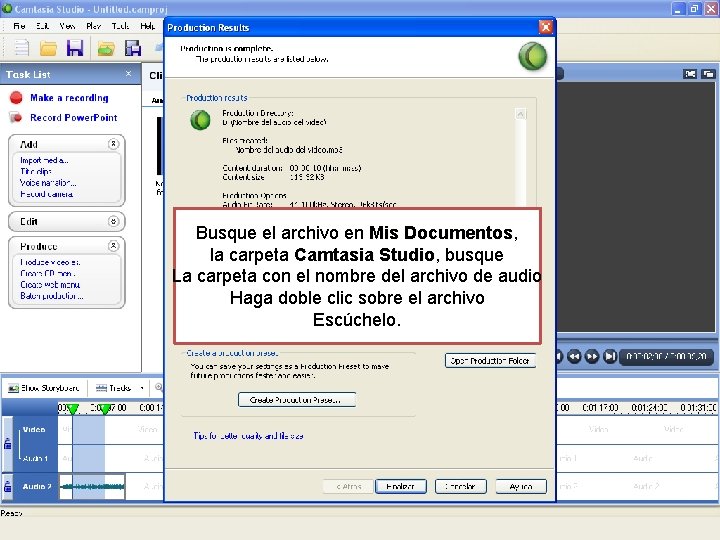Image resolution: width=720 pixels, height=540 pixels.
Task: Click Make a recording link
Action: pyautogui.click(x=69, y=98)
